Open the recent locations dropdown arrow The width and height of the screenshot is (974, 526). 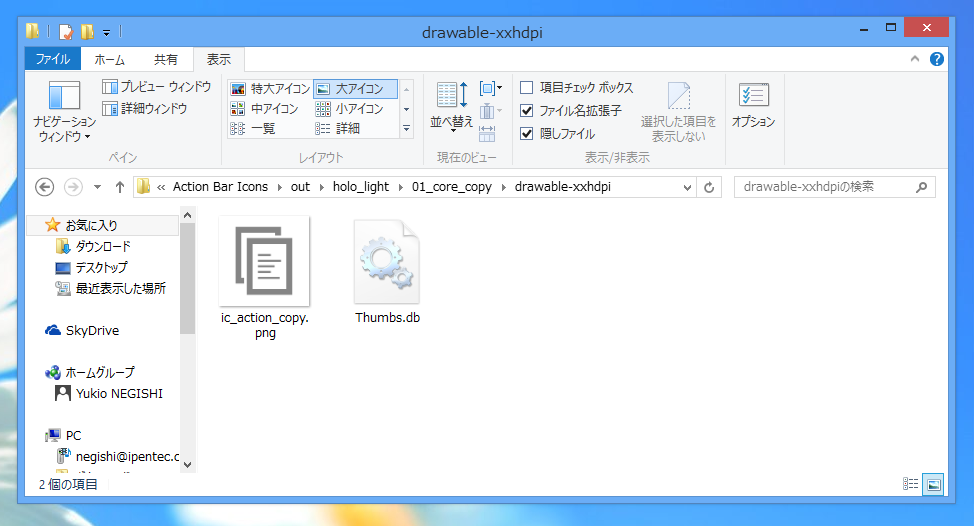click(98, 187)
